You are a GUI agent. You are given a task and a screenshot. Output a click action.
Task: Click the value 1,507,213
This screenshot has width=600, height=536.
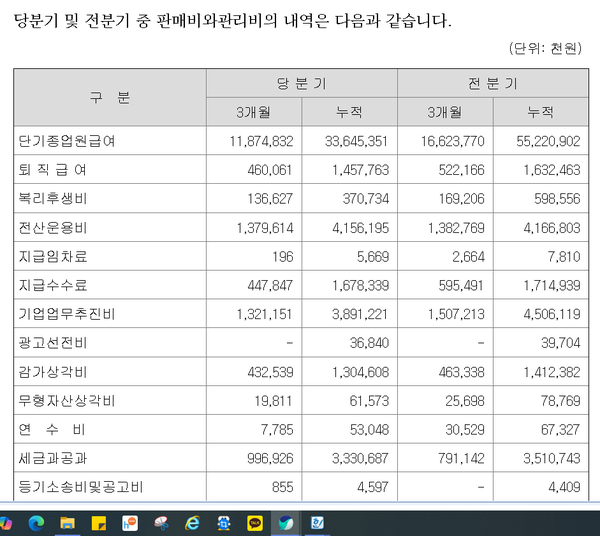pos(456,314)
